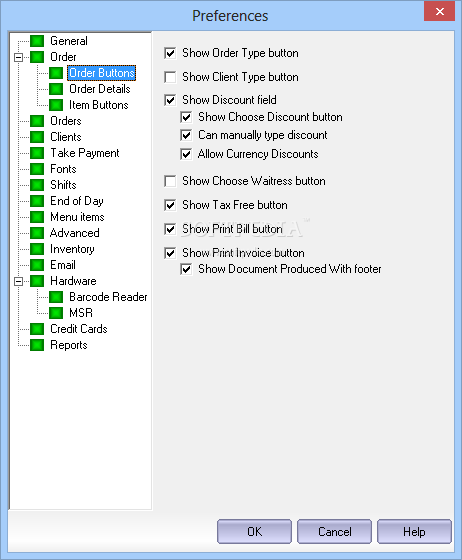Enable Show Choose Waitress button

[170, 181]
